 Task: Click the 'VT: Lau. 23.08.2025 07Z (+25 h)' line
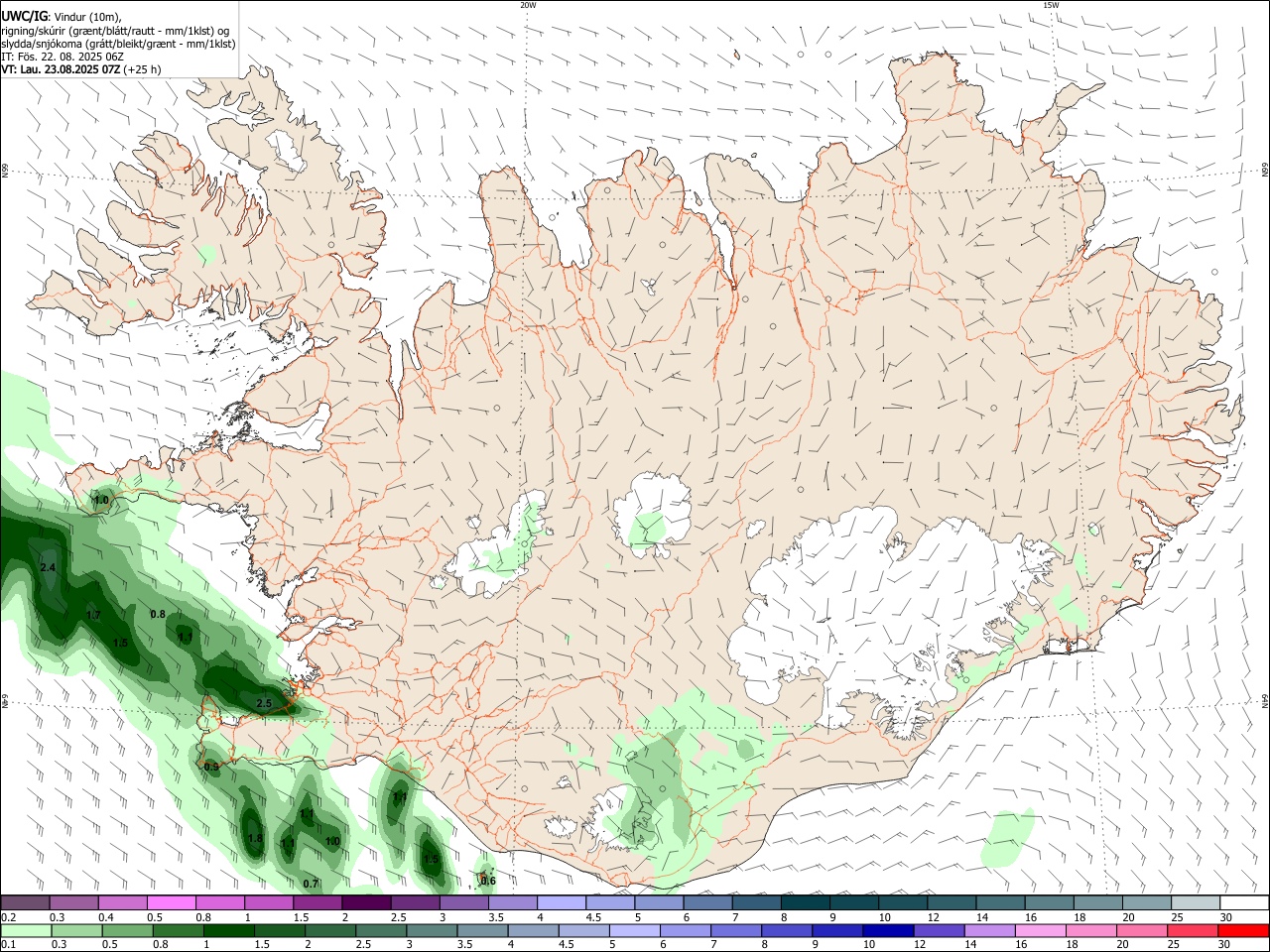coord(81,69)
